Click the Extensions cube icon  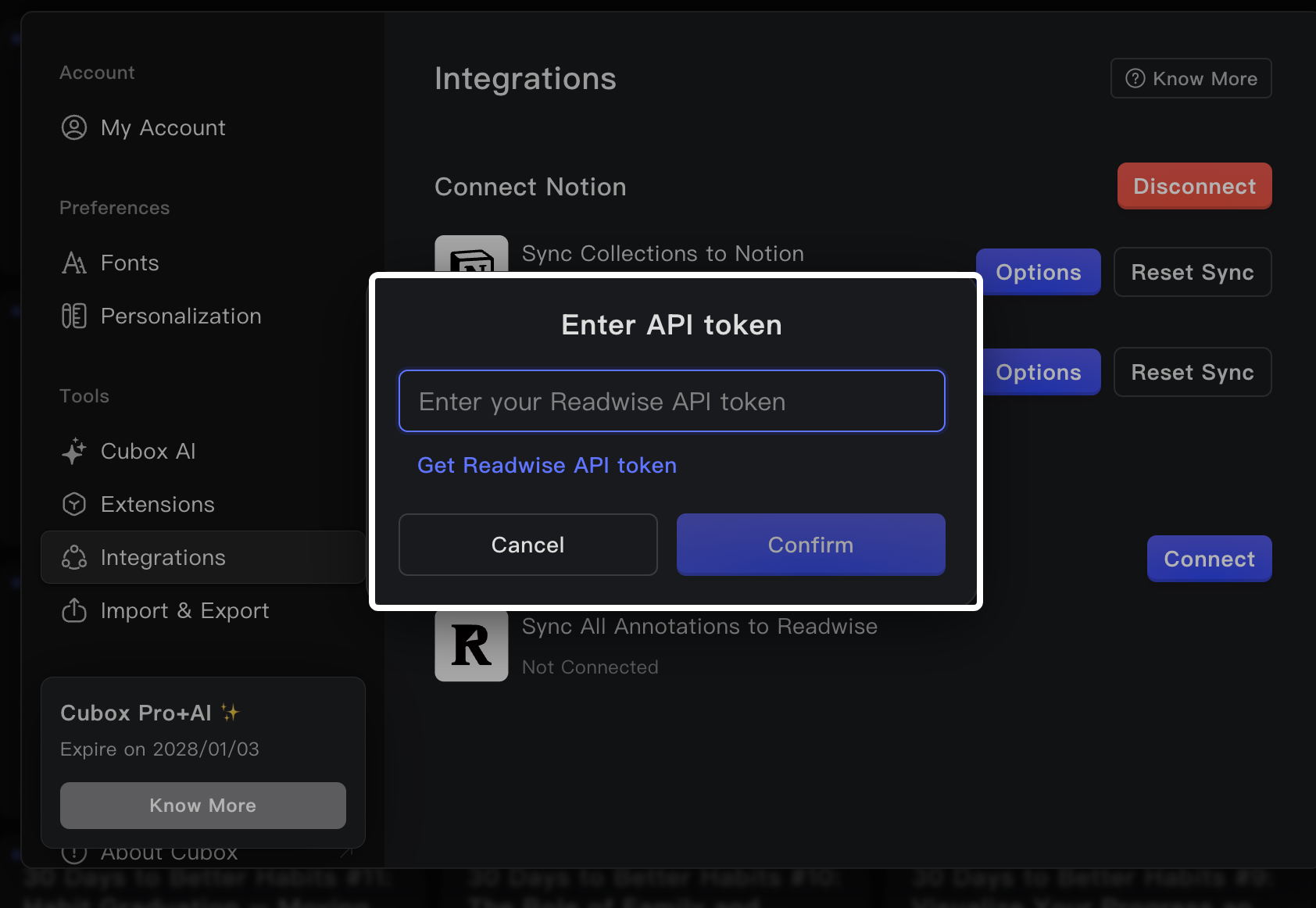point(74,505)
